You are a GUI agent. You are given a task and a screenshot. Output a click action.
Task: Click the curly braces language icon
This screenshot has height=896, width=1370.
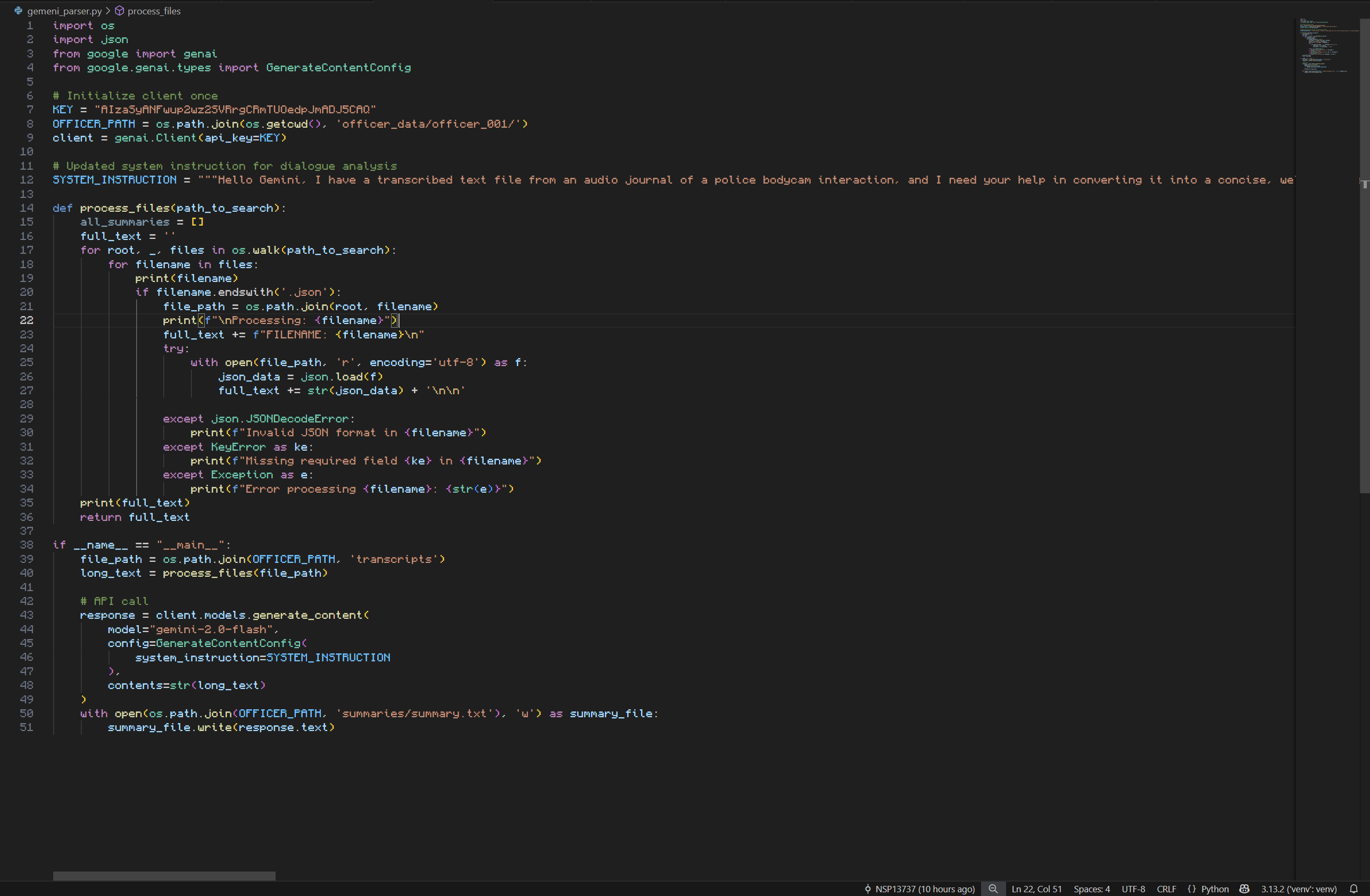pos(1192,889)
